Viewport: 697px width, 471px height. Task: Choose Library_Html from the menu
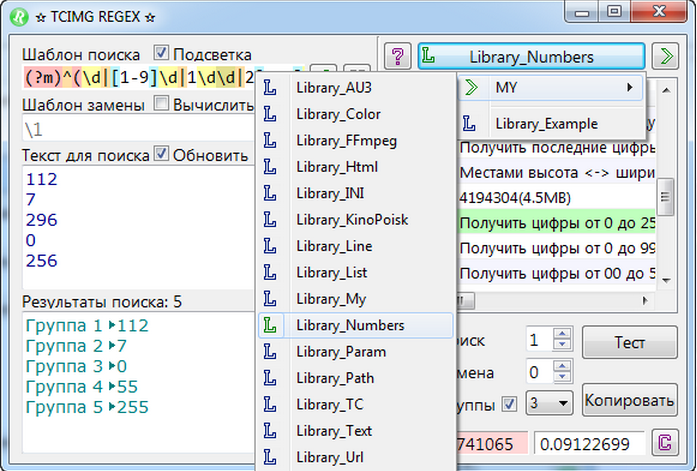[x=356, y=167]
